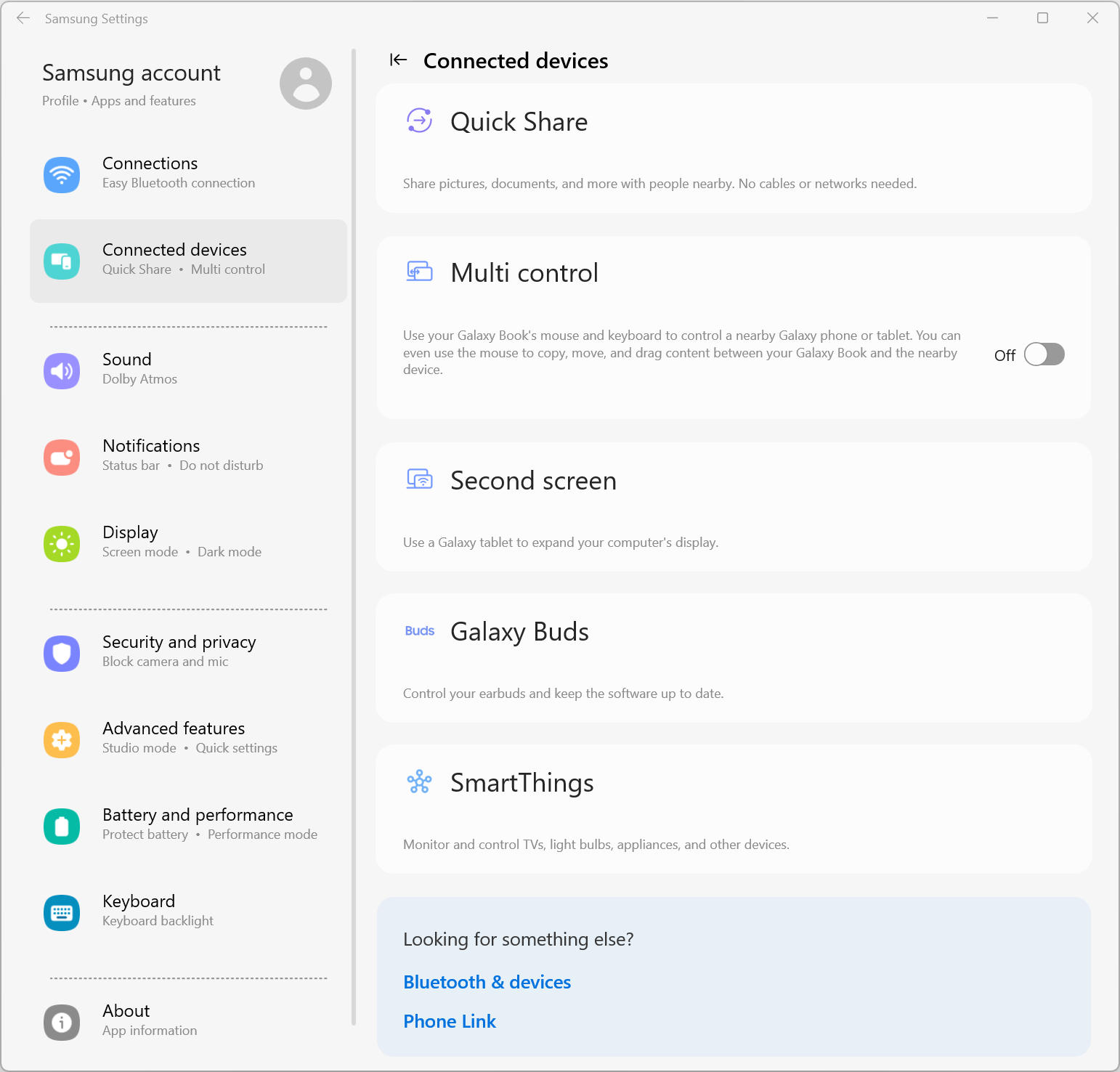Open the Galaxy Buds card
1120x1072 pixels.
click(x=734, y=658)
